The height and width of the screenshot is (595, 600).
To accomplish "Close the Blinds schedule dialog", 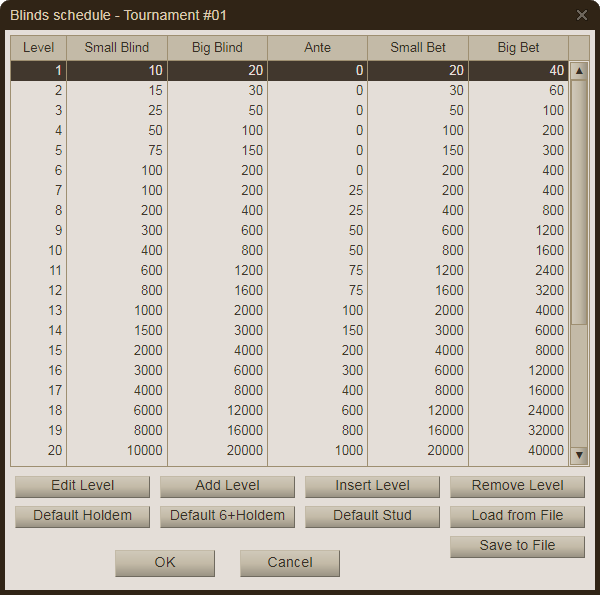I will coord(582,15).
